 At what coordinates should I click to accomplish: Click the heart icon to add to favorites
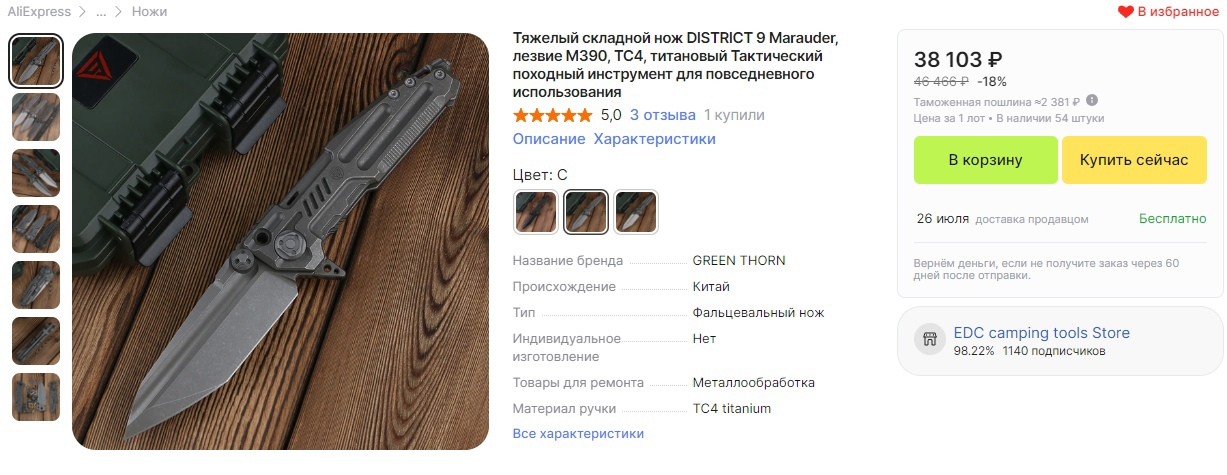click(x=1125, y=12)
